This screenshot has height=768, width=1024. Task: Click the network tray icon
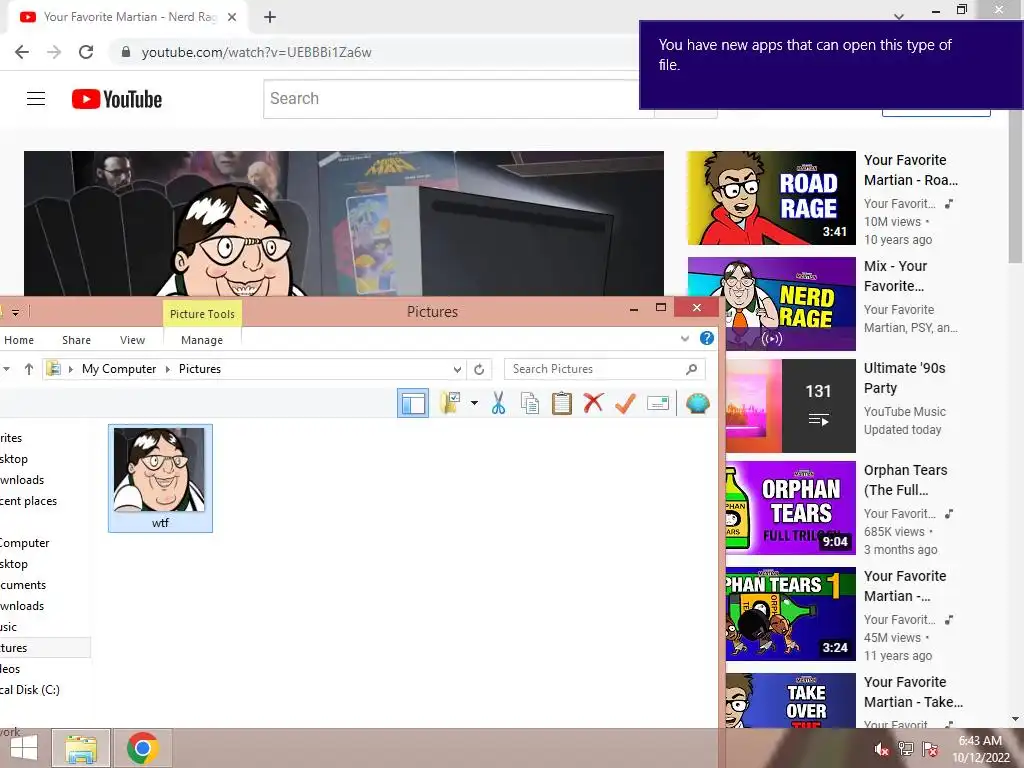click(906, 748)
